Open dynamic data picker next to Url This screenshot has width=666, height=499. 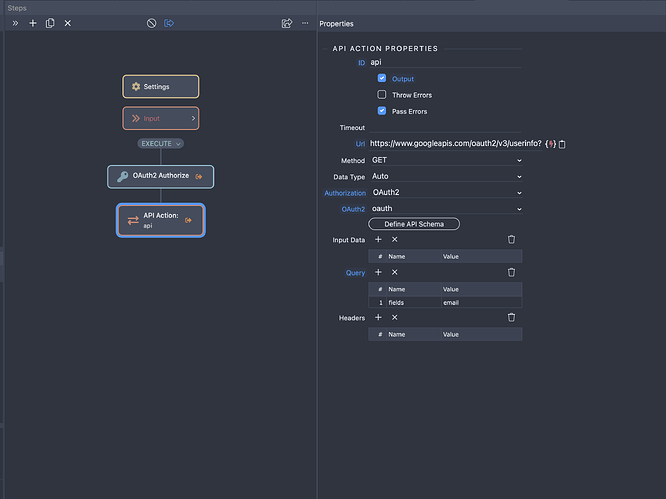pos(550,144)
